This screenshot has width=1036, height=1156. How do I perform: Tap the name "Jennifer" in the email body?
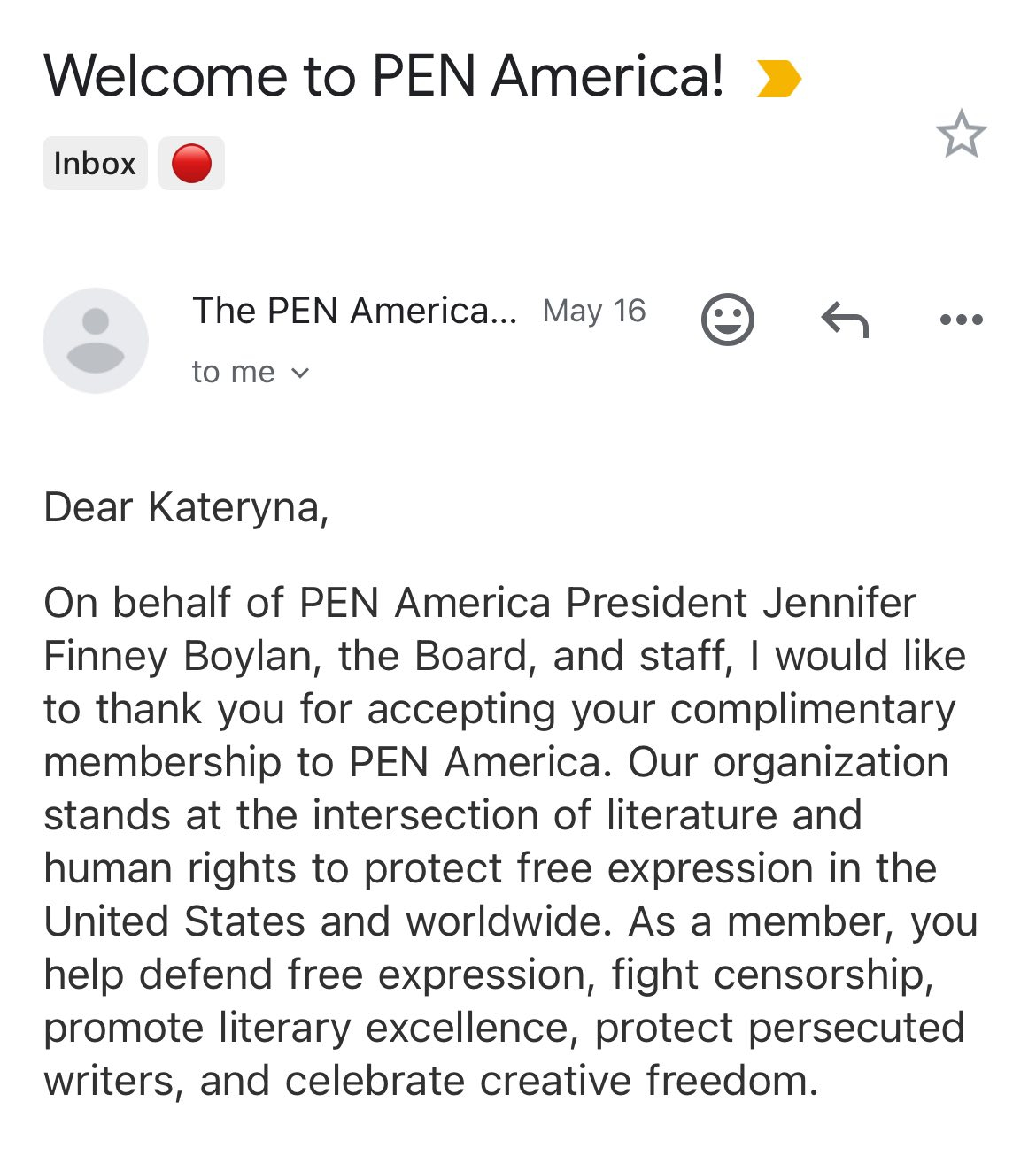[x=839, y=603]
